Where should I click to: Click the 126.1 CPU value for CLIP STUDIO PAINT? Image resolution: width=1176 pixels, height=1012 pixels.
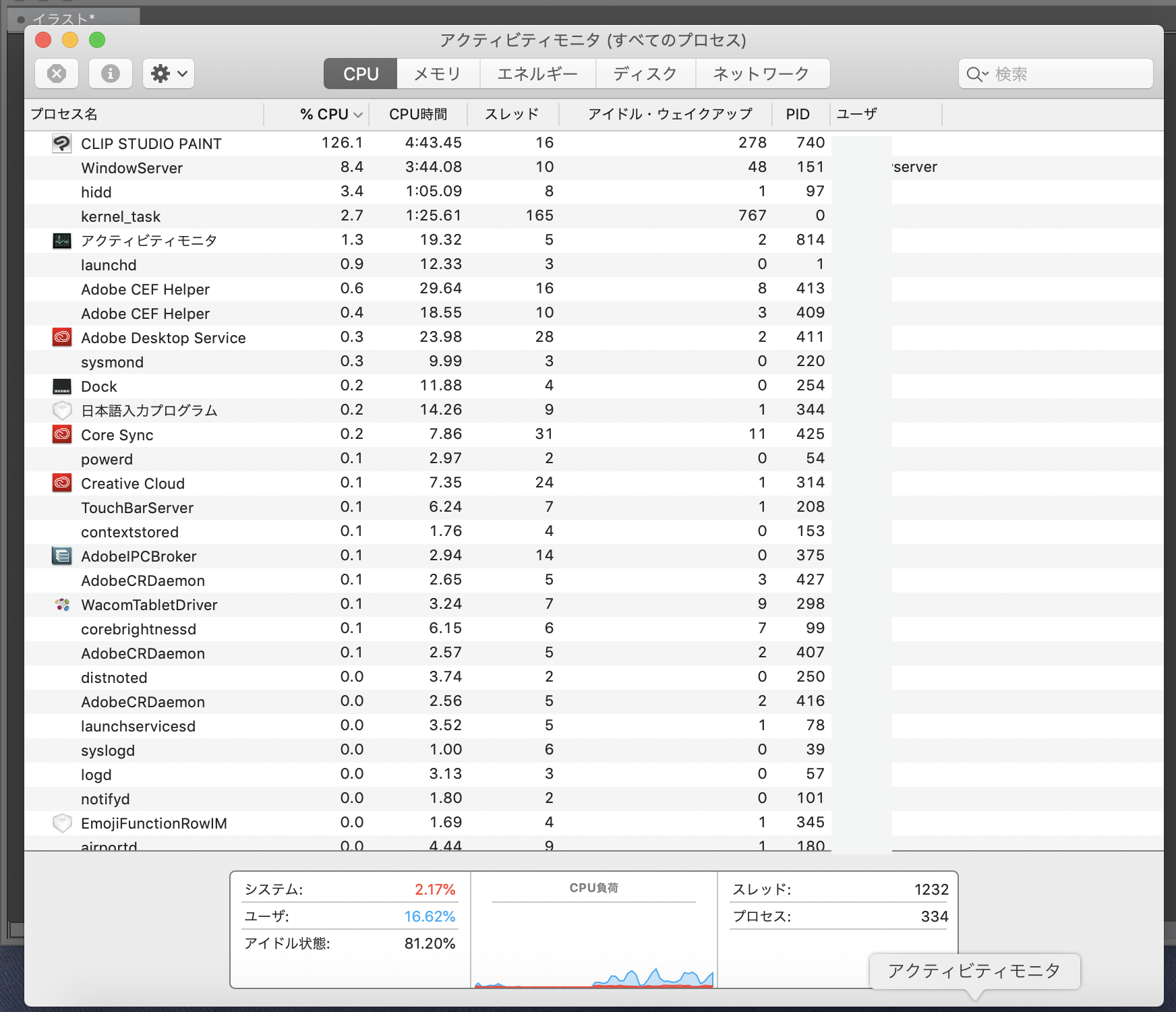pyautogui.click(x=342, y=142)
